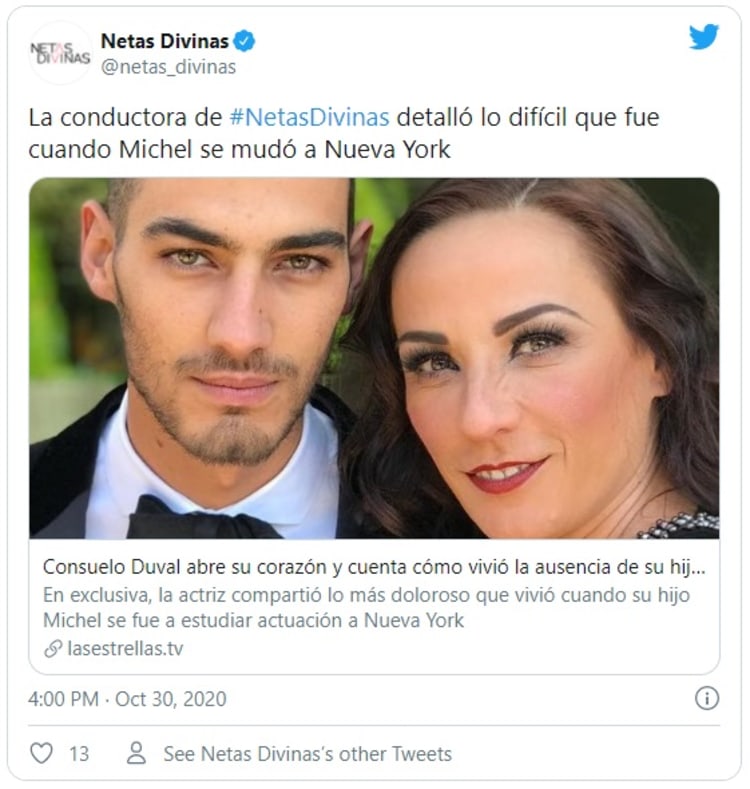Open the Netas Divinas account name

165,41
